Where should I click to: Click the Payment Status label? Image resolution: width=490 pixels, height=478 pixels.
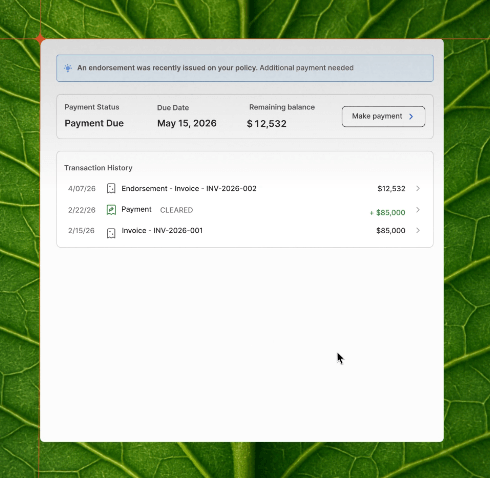(92, 107)
